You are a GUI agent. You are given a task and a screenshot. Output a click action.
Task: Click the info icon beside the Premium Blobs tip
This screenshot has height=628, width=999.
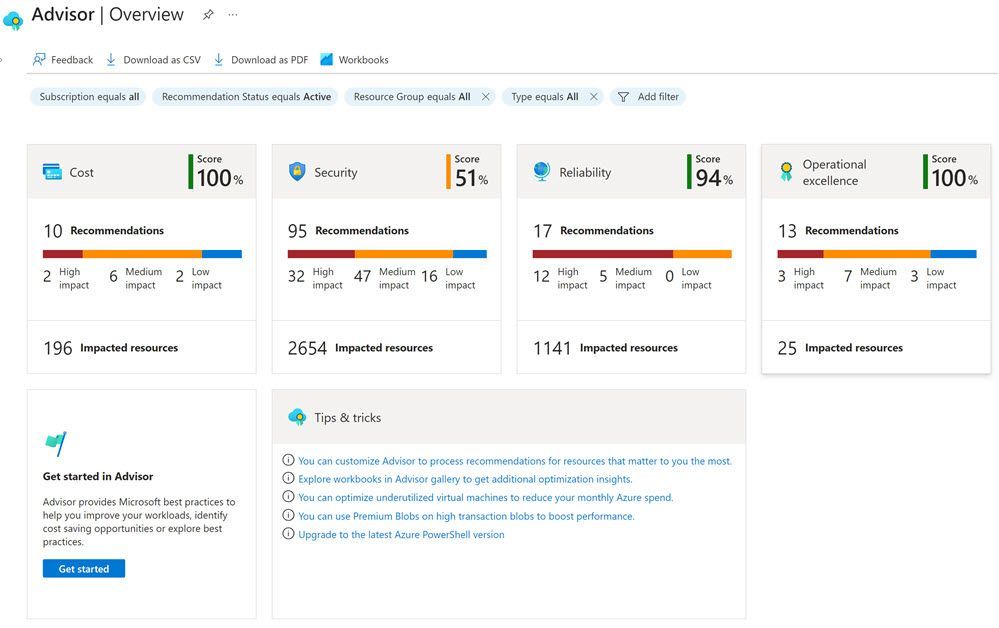(288, 515)
